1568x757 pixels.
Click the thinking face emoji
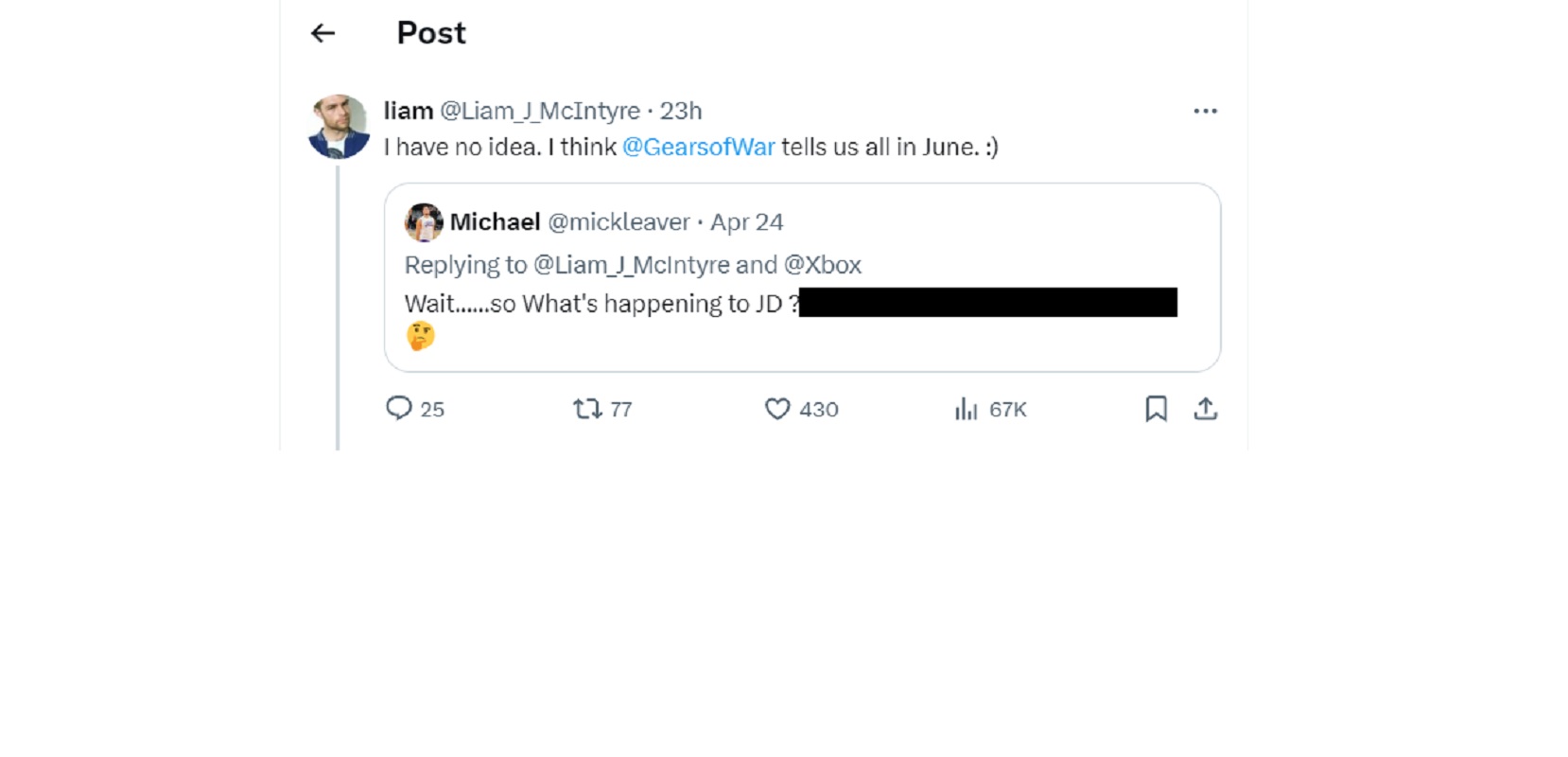(421, 336)
